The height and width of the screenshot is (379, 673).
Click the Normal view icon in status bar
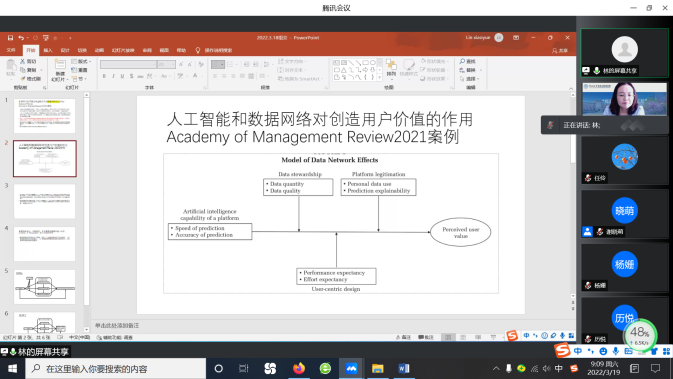[x=448, y=337]
